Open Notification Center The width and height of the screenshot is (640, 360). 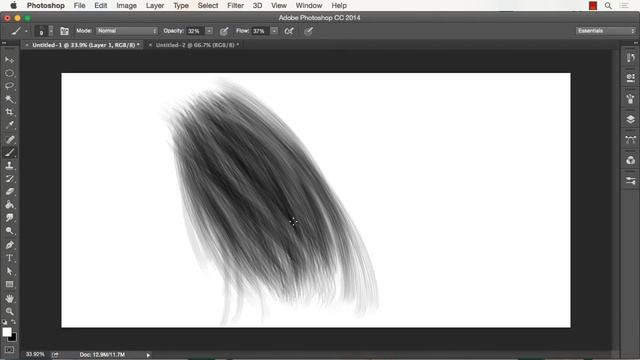[624, 6]
